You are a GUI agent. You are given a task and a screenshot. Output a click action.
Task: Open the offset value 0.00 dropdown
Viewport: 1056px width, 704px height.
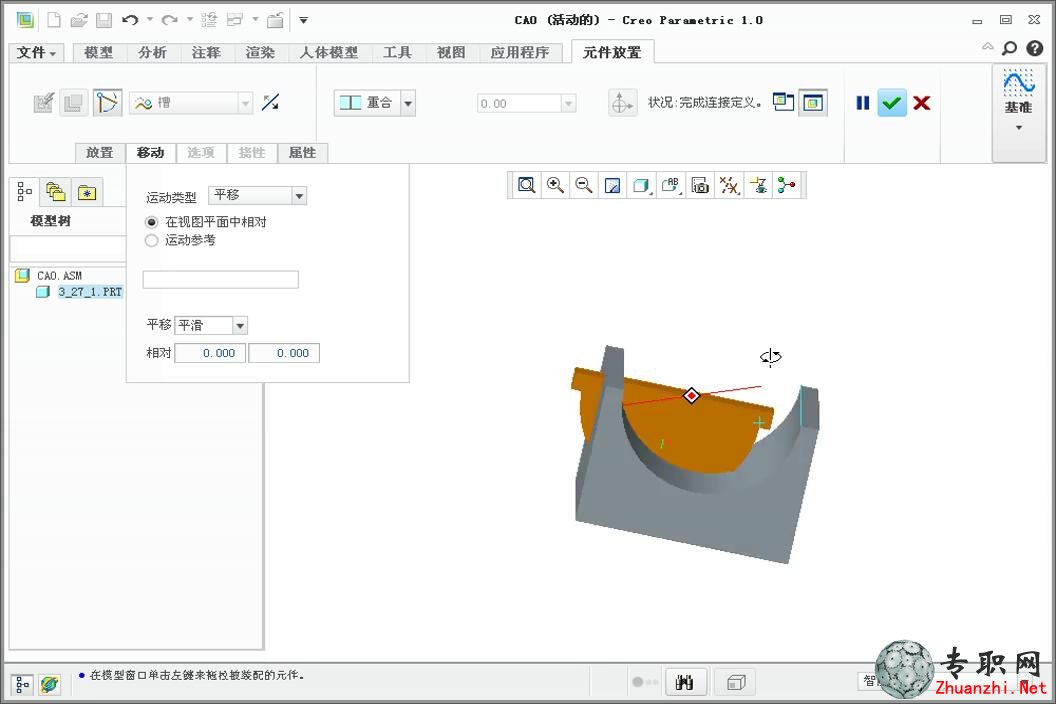(x=569, y=103)
